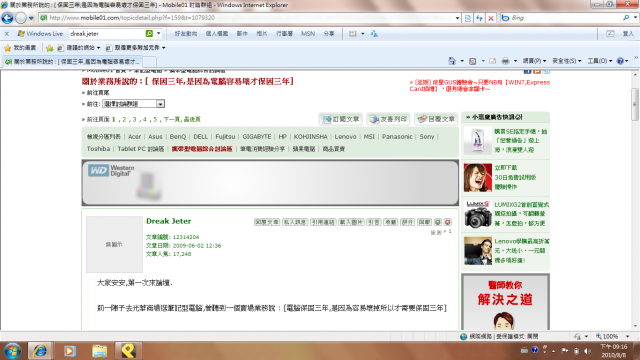
Task: Click the Western Digital banner ad
Action: 270,182
